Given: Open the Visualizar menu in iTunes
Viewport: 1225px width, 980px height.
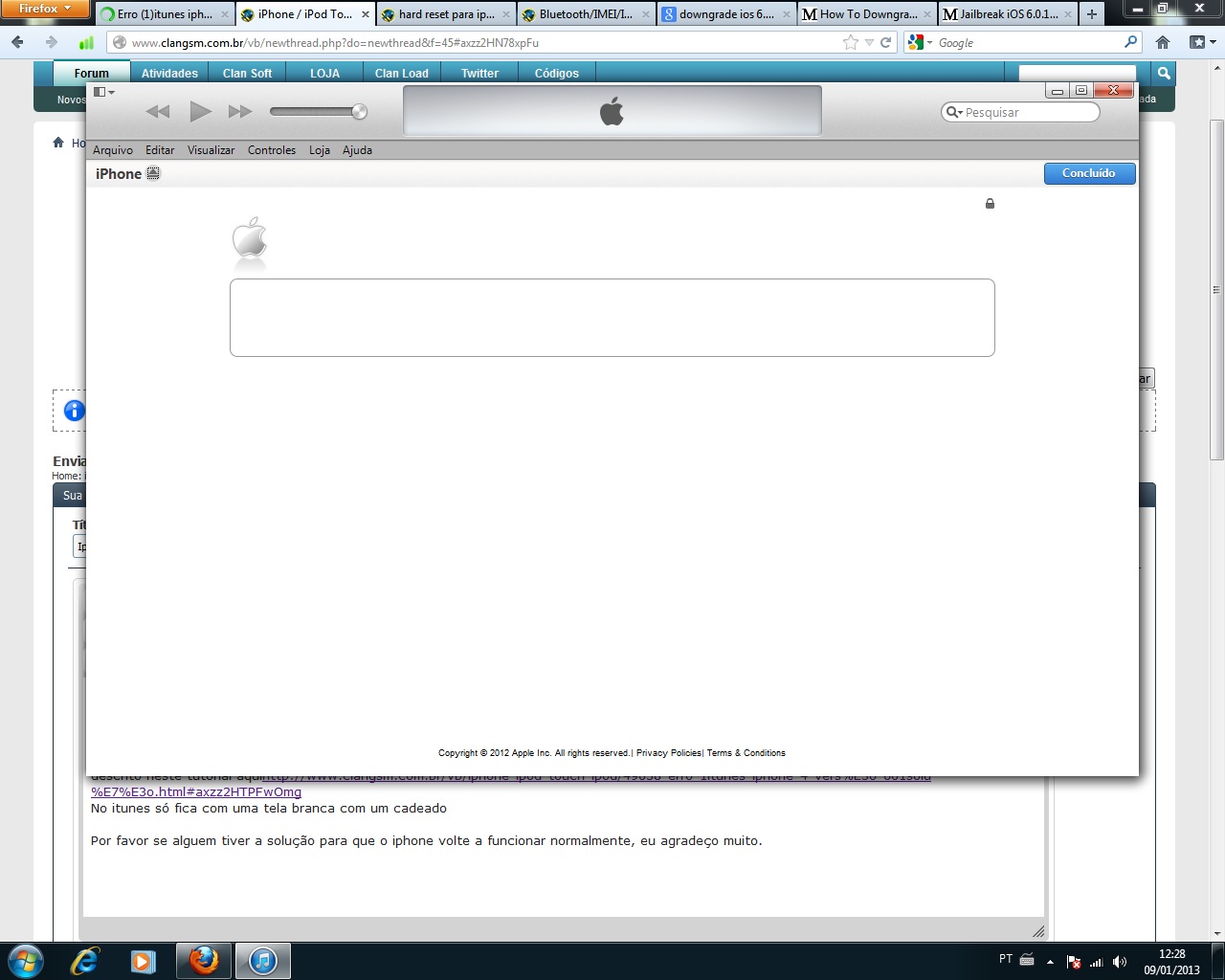Looking at the screenshot, I should click(211, 150).
